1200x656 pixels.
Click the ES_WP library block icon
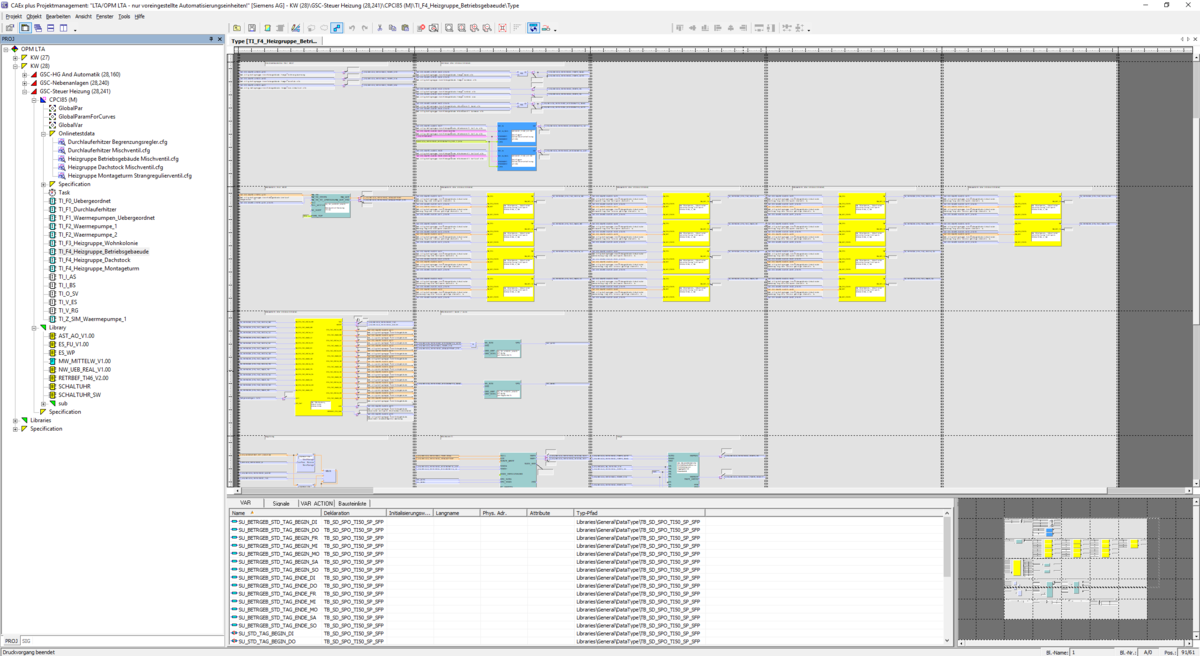click(x=52, y=353)
